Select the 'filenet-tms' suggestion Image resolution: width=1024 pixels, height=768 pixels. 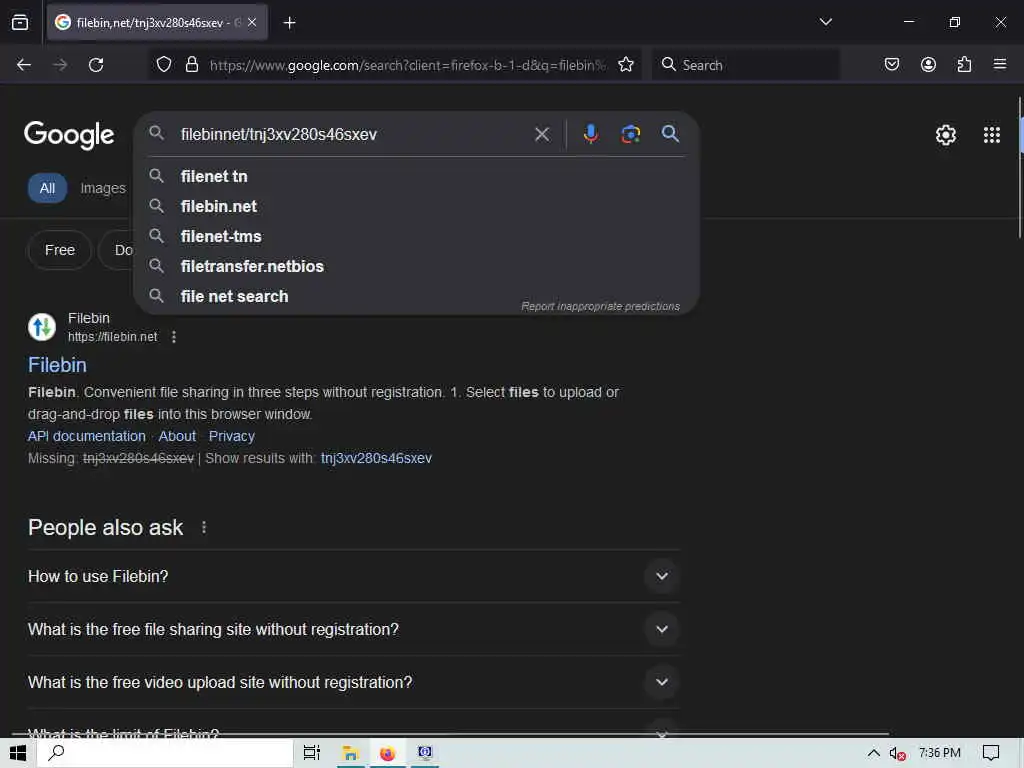click(x=417, y=236)
